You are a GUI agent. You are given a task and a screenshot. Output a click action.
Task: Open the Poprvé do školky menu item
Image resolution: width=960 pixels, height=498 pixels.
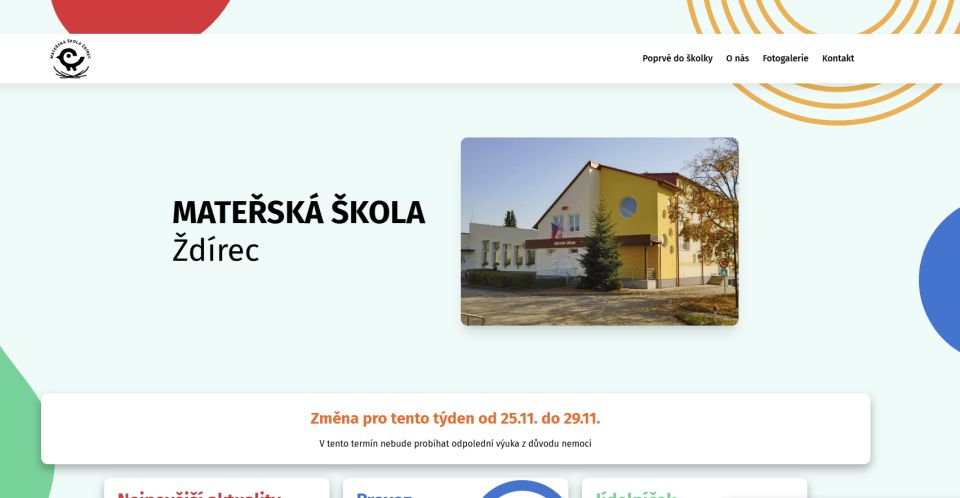677,58
